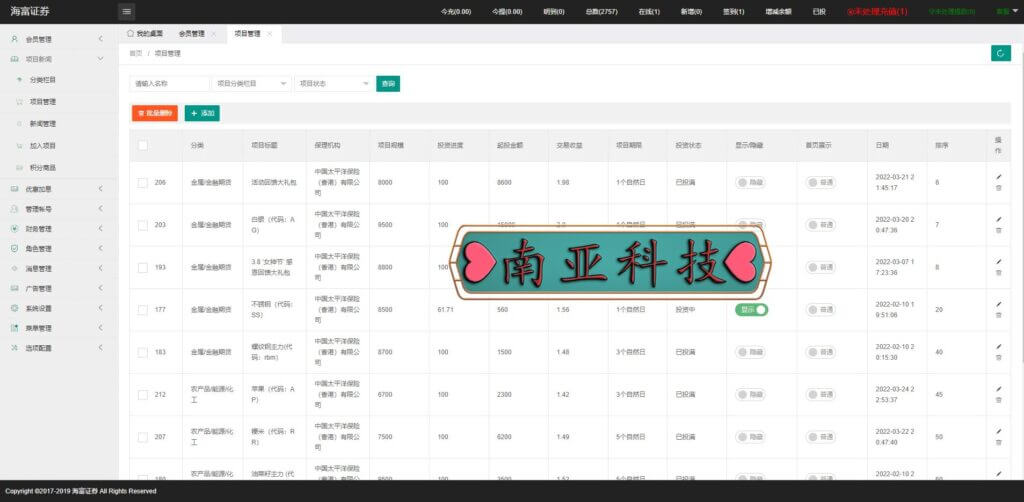Click the edit pencil for row 207

coord(998,431)
